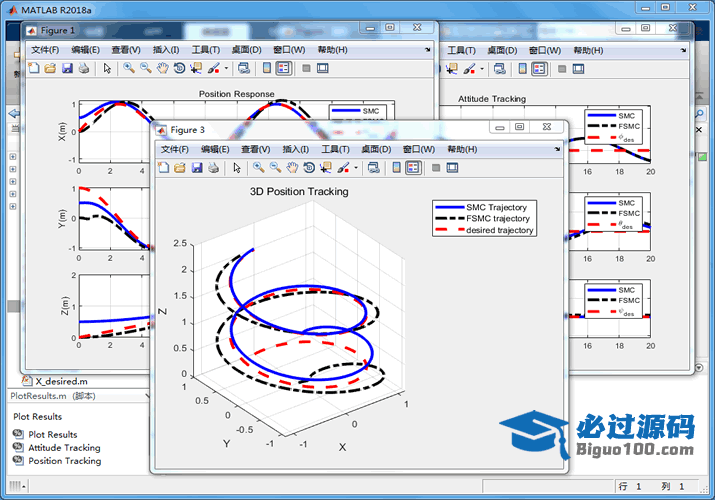The height and width of the screenshot is (500, 715).
Task: Click Show Plot Tools in Attitude Tracking figure
Action: (579, 69)
